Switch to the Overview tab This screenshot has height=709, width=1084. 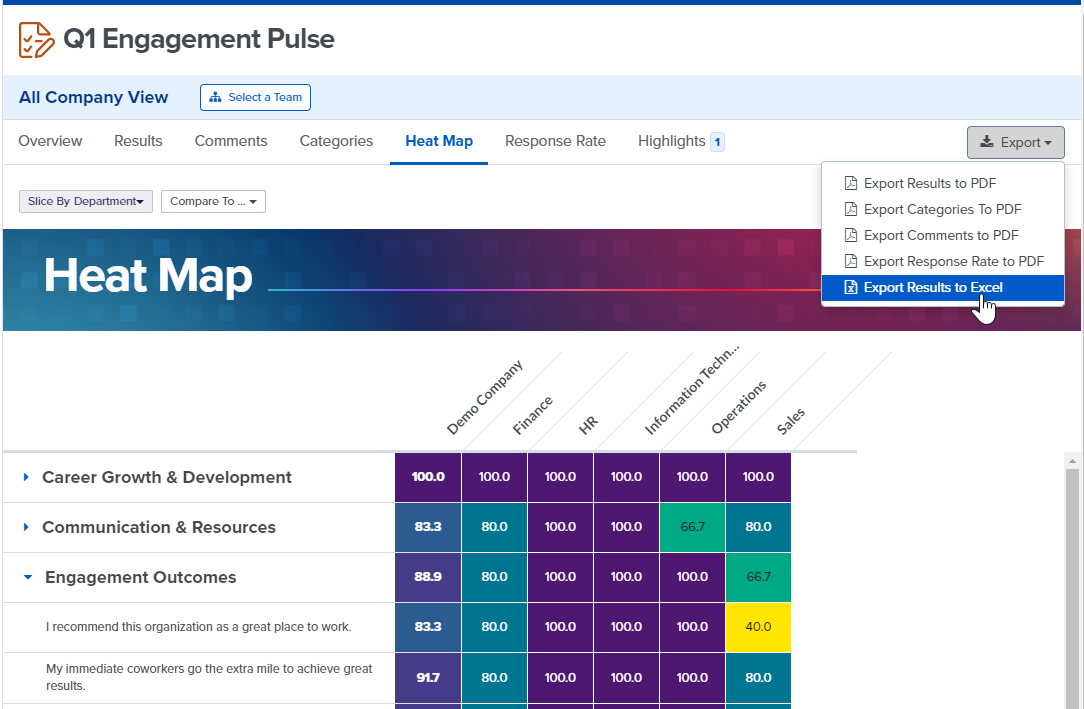pyautogui.click(x=50, y=141)
